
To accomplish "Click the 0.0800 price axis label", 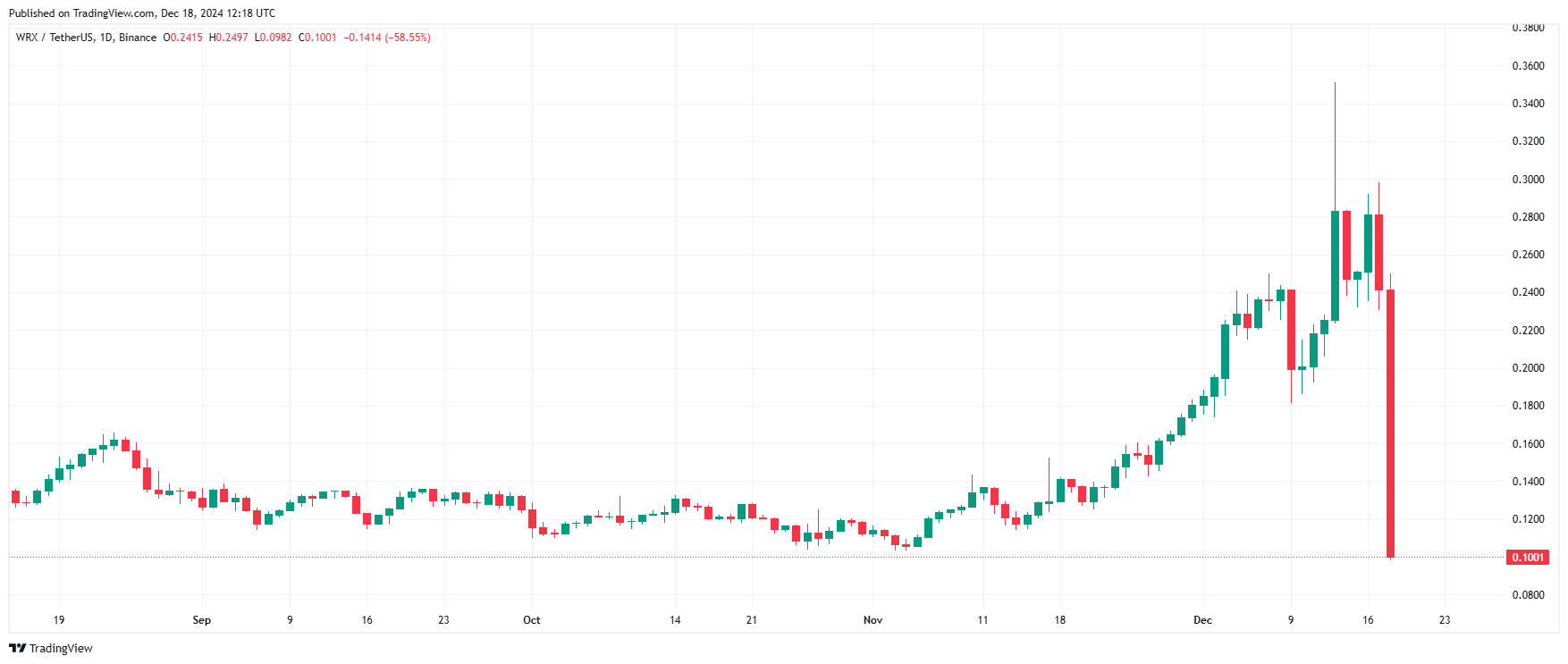I will (1528, 595).
